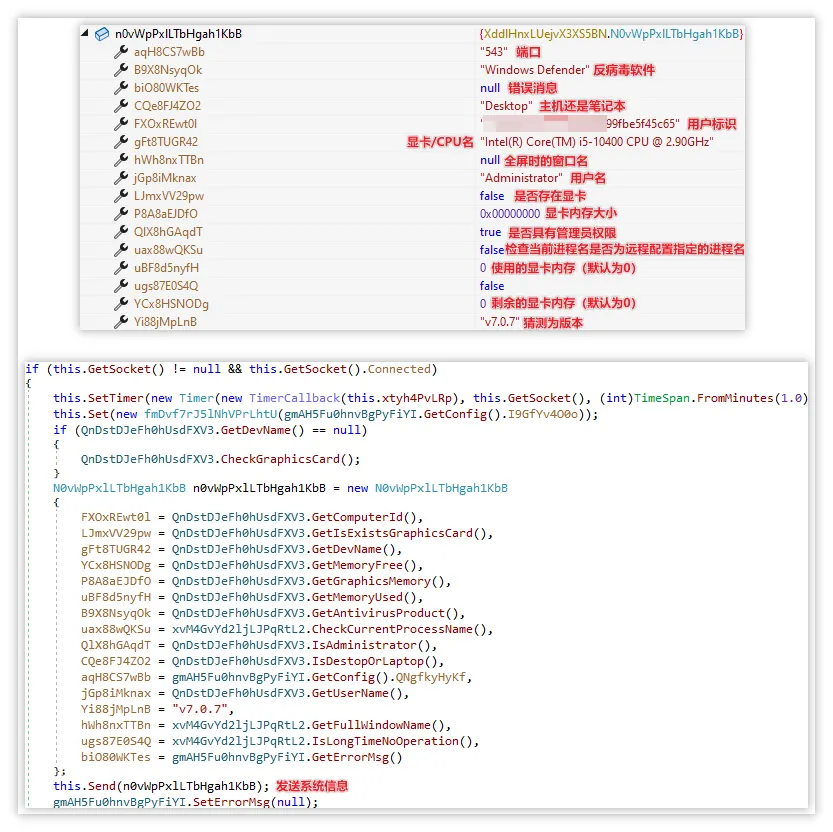The image size is (833, 832).
Task: Click the "Desktop" value
Action: (506, 106)
